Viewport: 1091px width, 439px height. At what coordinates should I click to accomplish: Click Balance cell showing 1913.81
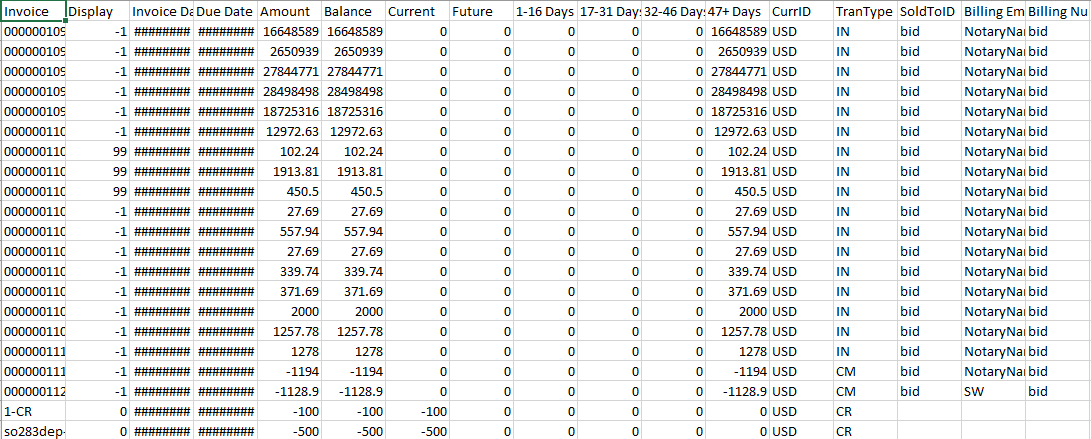coord(352,171)
